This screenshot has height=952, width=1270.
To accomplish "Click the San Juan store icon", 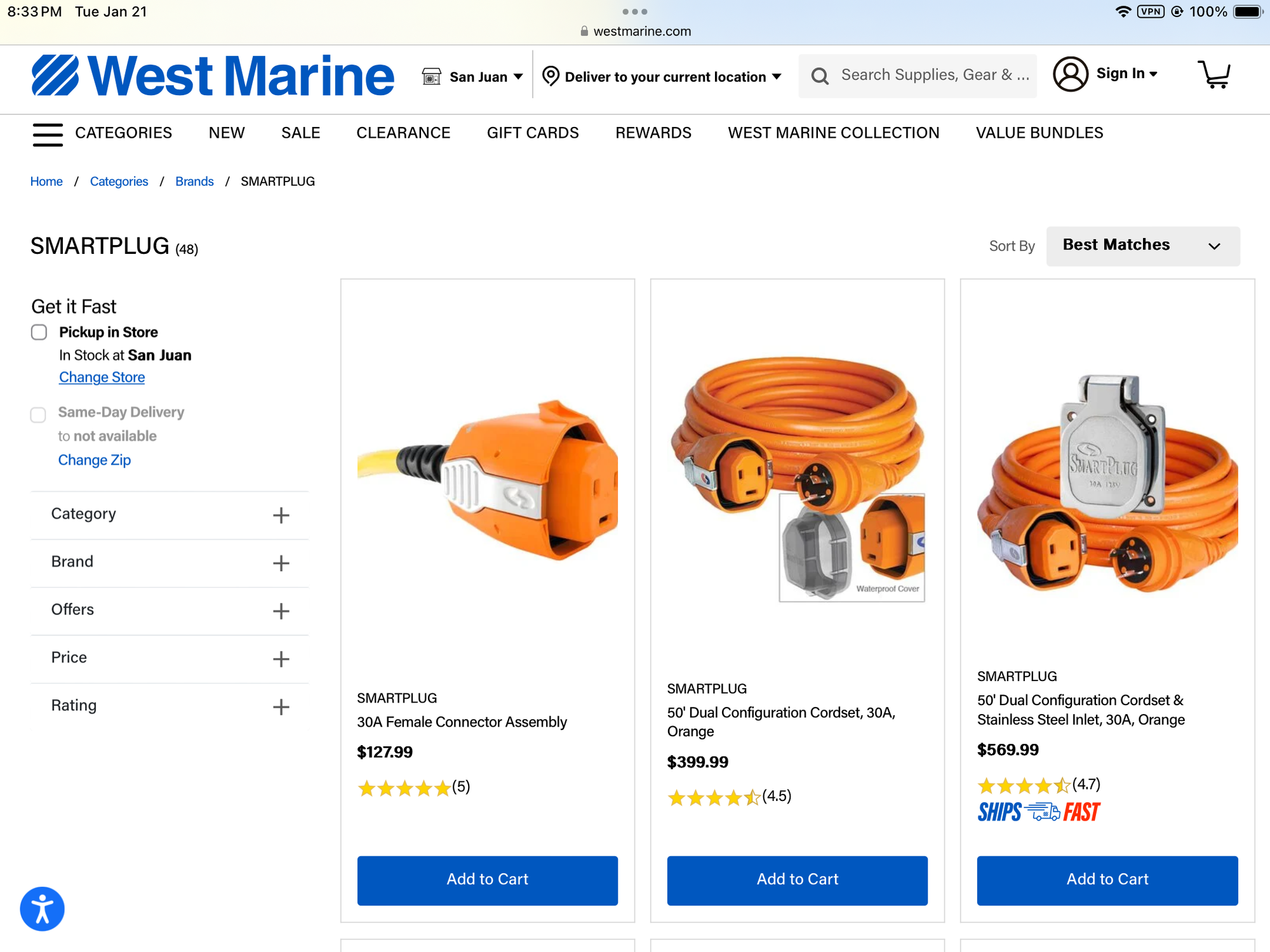I will pyautogui.click(x=432, y=77).
